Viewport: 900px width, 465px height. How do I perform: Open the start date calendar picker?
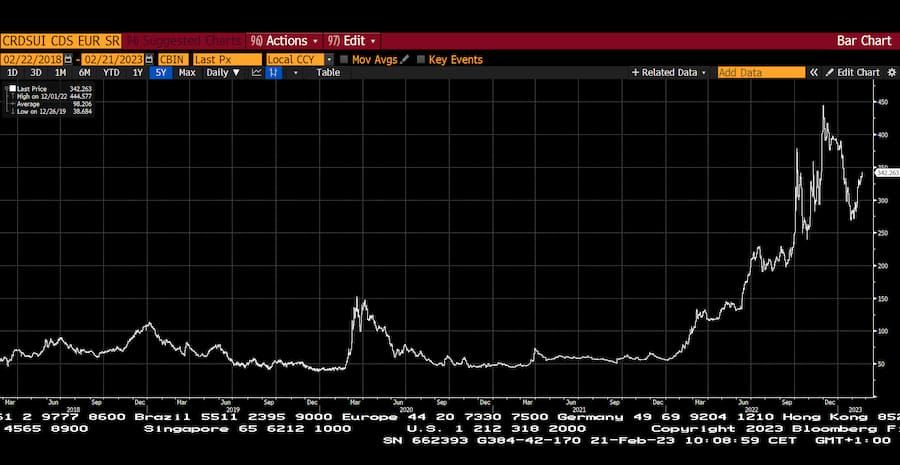tap(68, 60)
